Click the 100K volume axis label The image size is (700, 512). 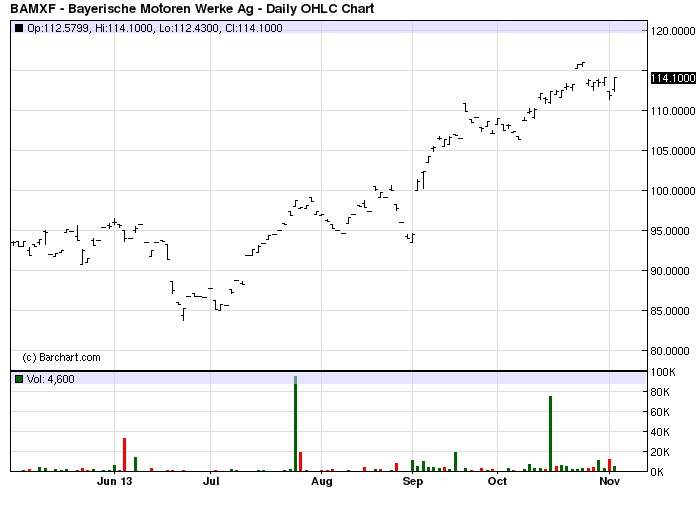(x=663, y=372)
